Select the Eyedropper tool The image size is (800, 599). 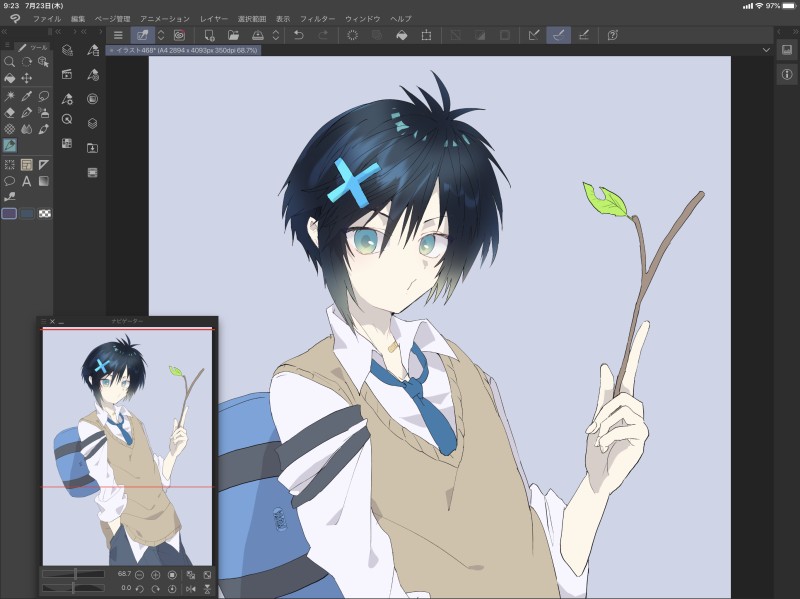point(27,96)
